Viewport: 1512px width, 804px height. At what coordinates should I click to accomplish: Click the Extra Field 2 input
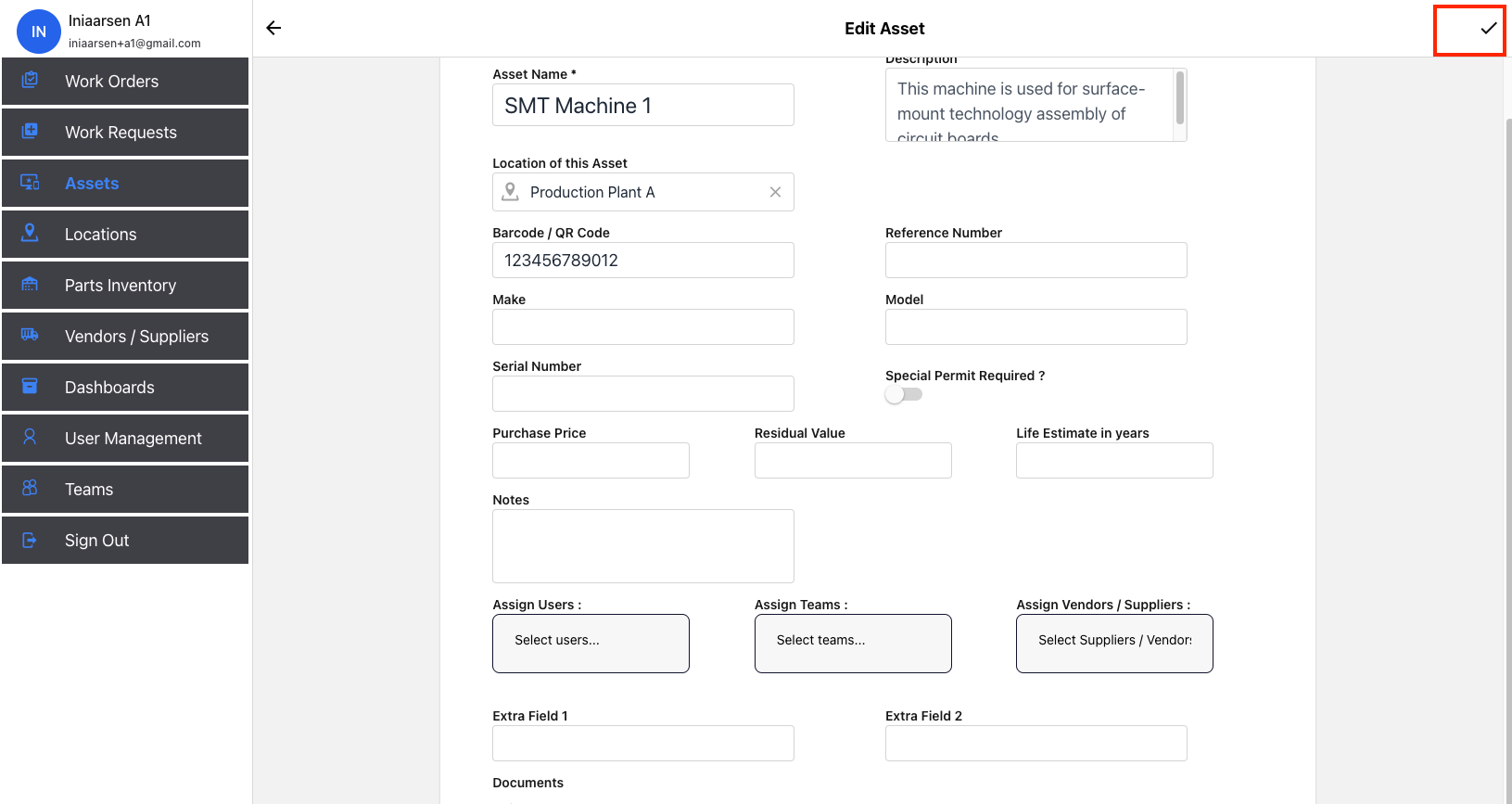tap(1036, 743)
